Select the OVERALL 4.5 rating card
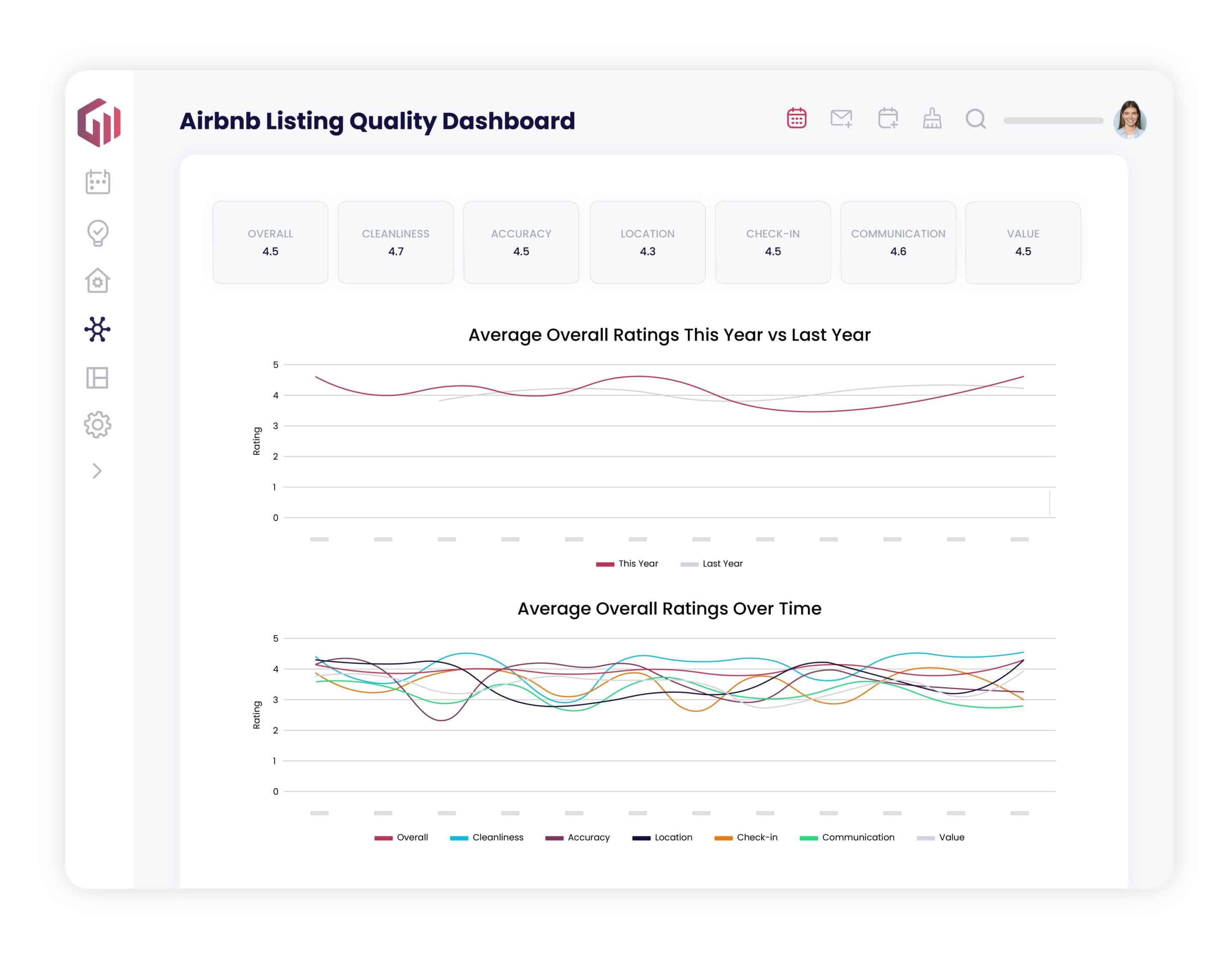Viewport: 1232px width, 959px height. (x=270, y=243)
